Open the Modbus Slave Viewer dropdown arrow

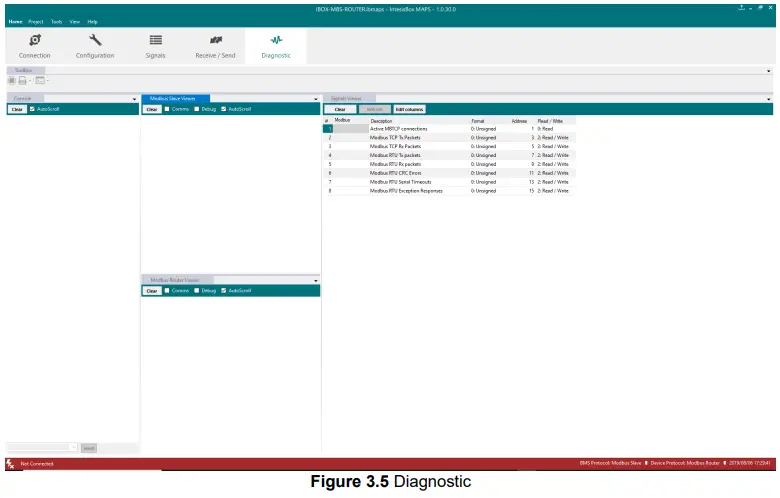(316, 99)
